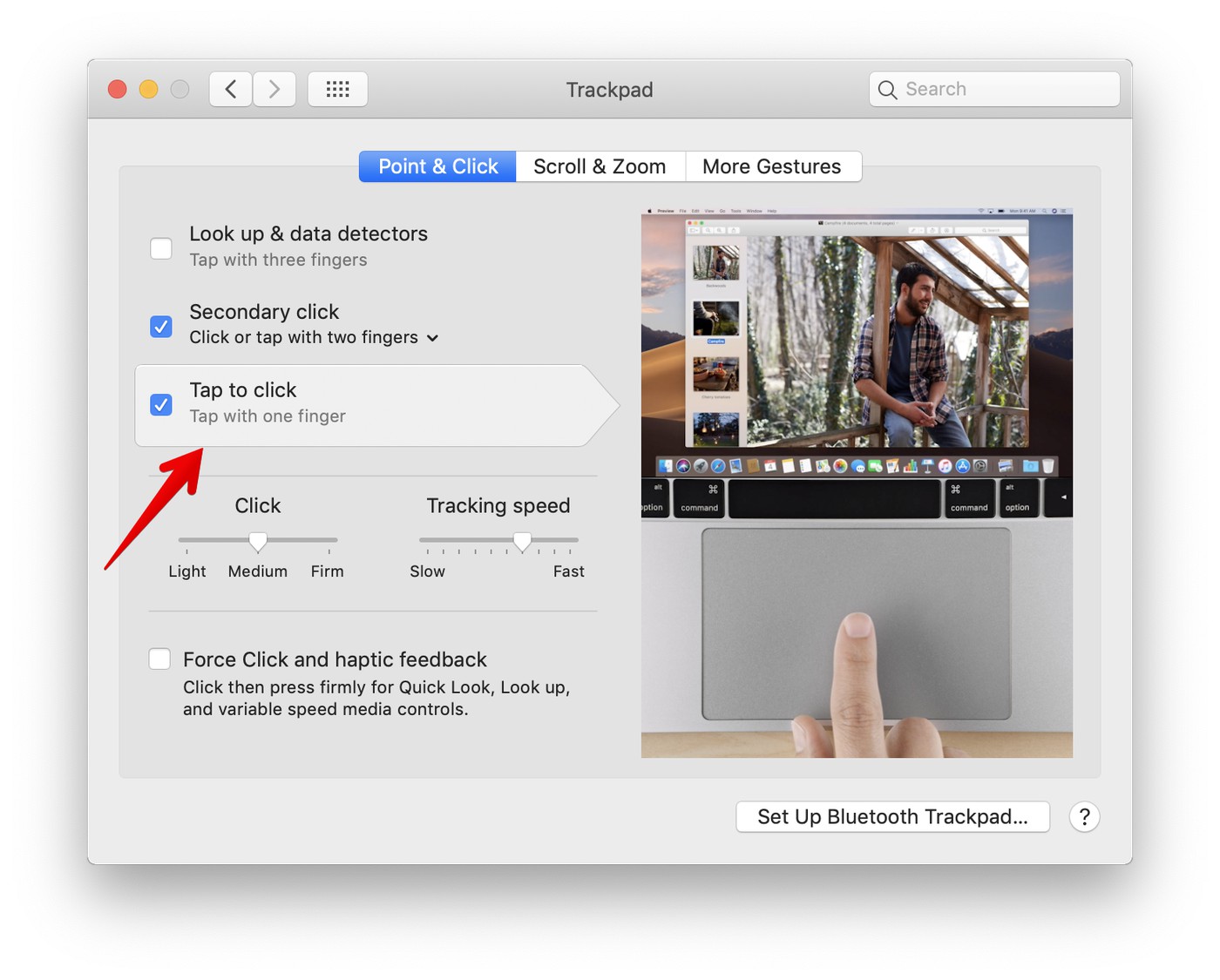The height and width of the screenshot is (980, 1220).
Task: Disable the Secondary click checkbox
Action: click(x=161, y=327)
